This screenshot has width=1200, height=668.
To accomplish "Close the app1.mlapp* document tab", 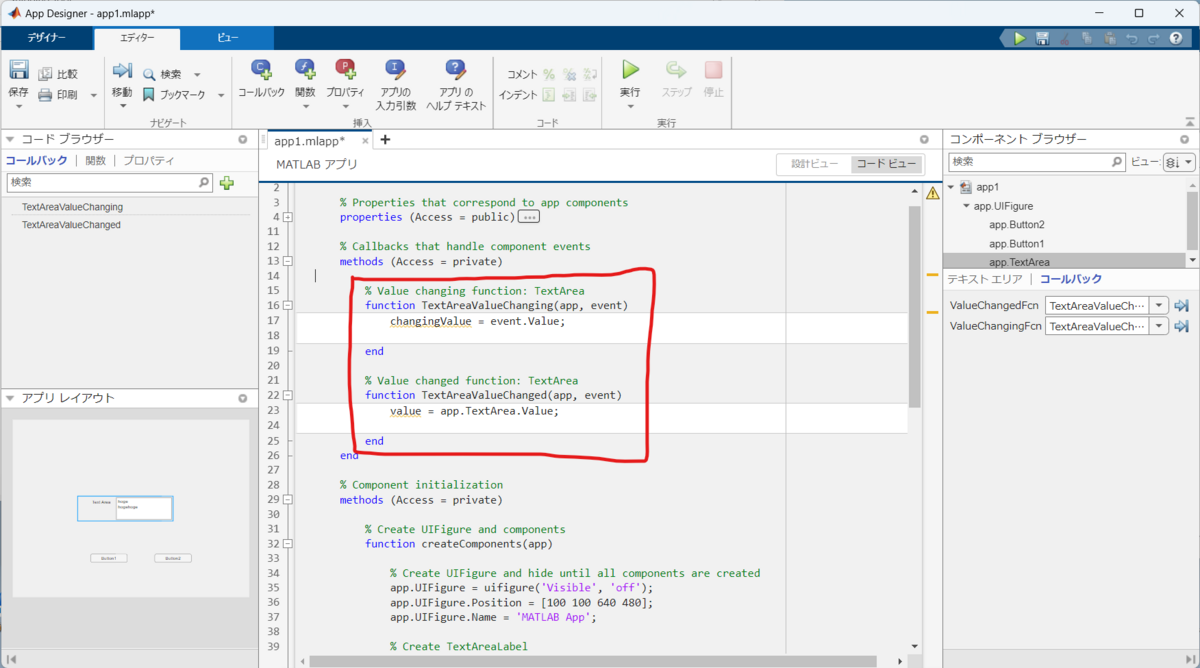I will (365, 141).
